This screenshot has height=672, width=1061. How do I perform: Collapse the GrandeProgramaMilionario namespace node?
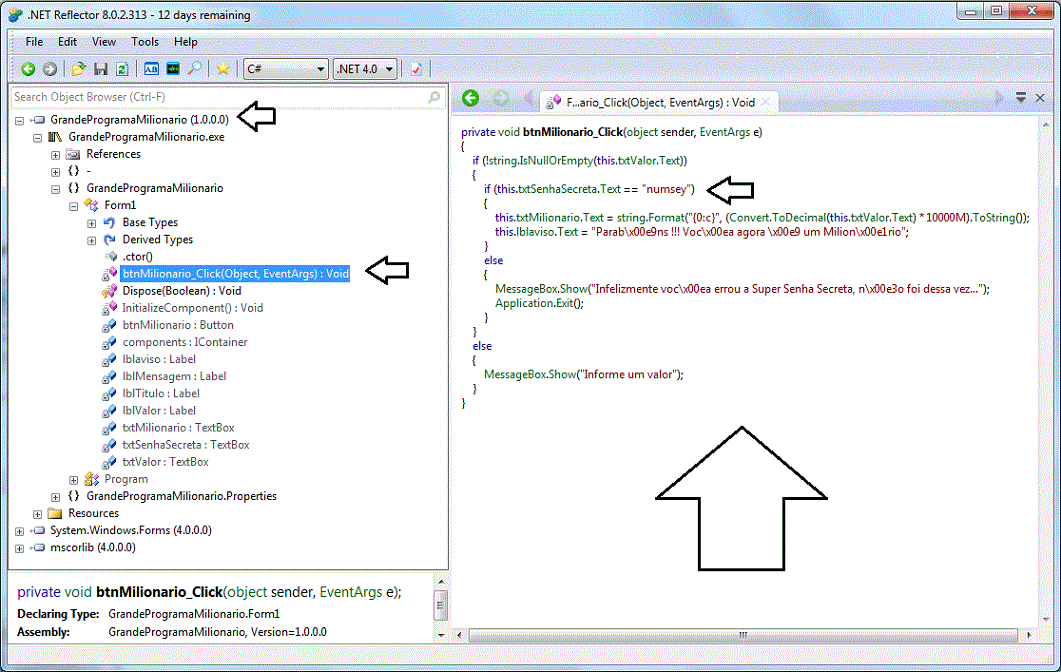pos(55,189)
